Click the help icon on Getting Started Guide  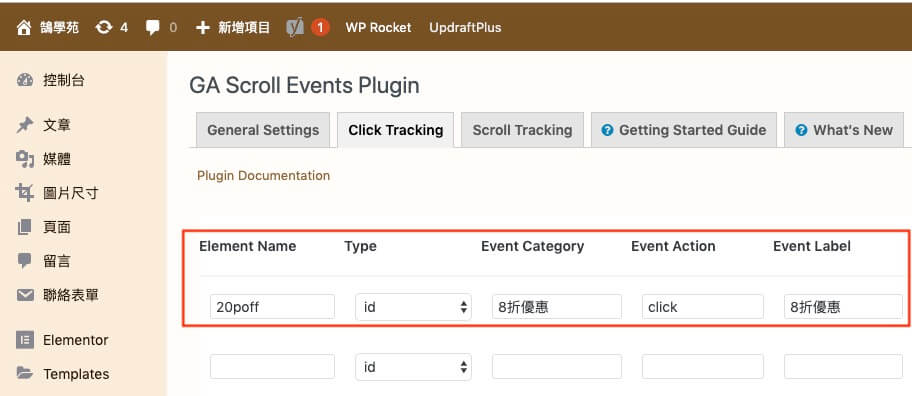pos(607,130)
